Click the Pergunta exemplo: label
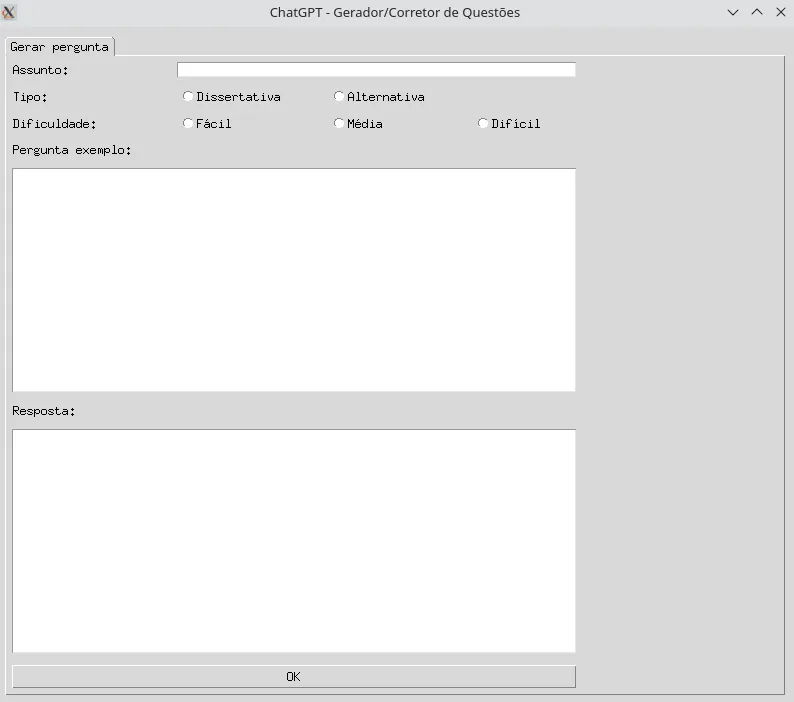Viewport: 794px width, 702px height. pyautogui.click(x=72, y=150)
